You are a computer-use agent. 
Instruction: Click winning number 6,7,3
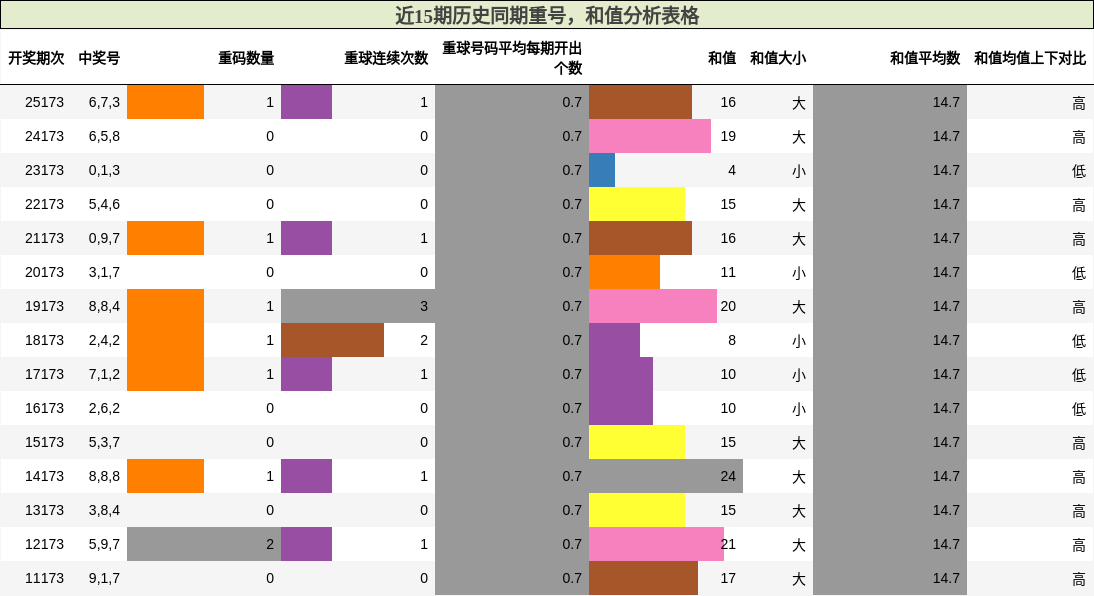tap(104, 103)
